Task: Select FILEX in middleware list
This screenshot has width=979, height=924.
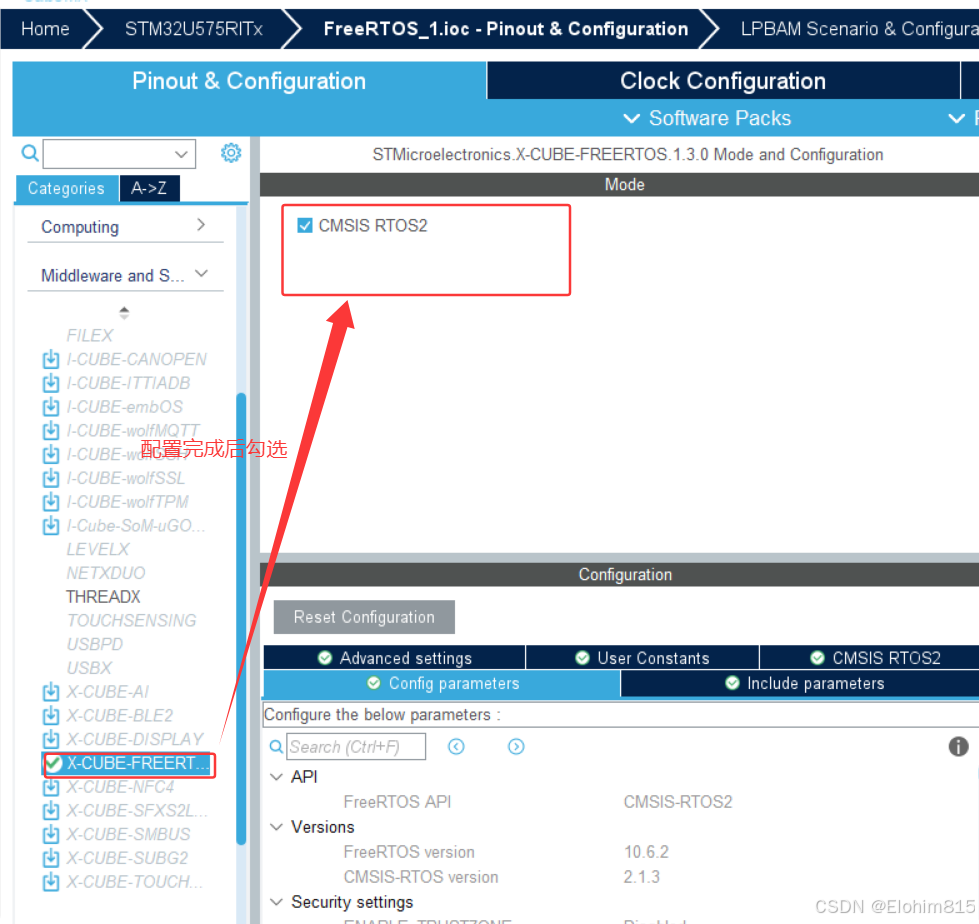Action: tap(90, 336)
